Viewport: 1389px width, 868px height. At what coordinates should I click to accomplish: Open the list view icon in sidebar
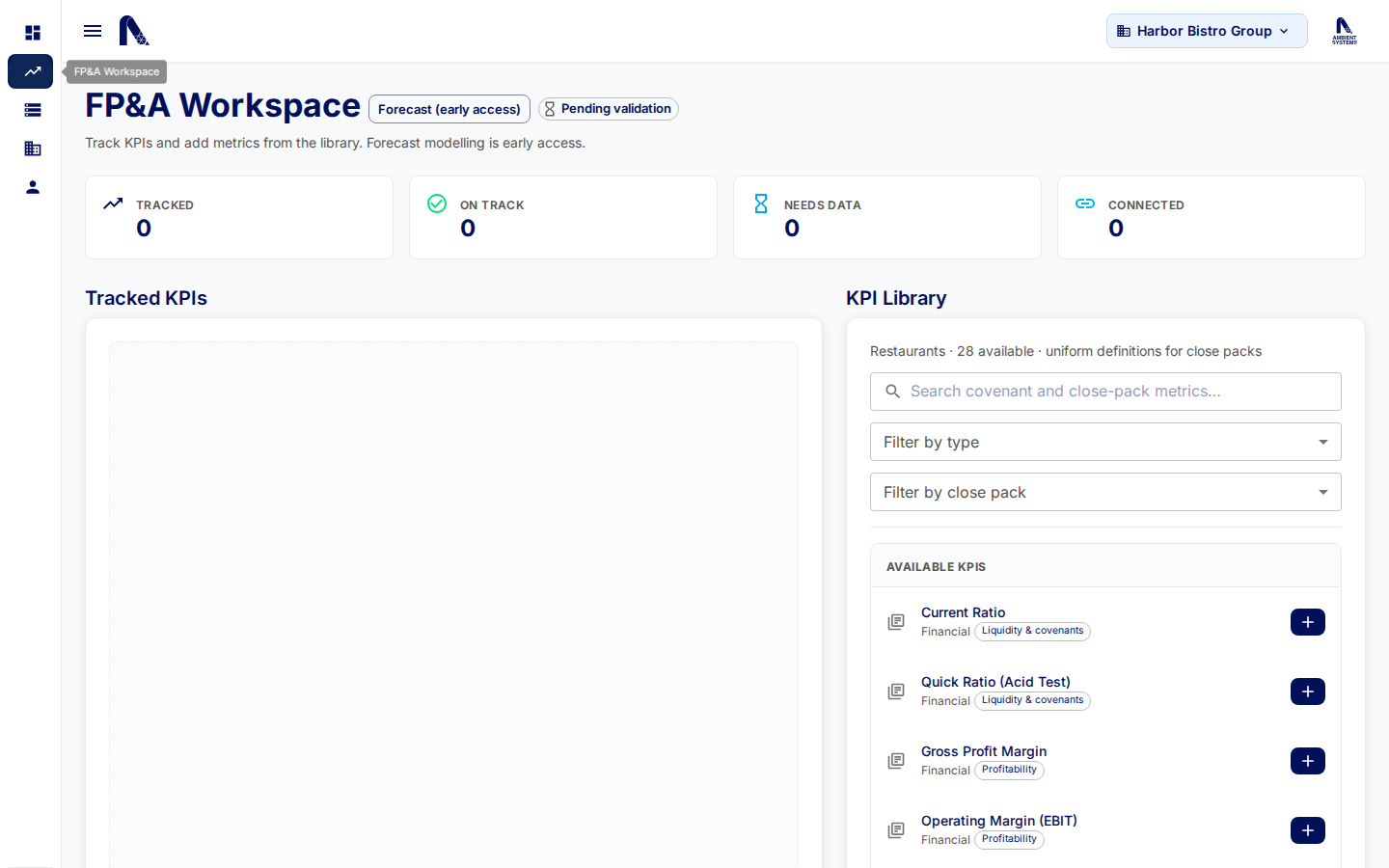[33, 110]
